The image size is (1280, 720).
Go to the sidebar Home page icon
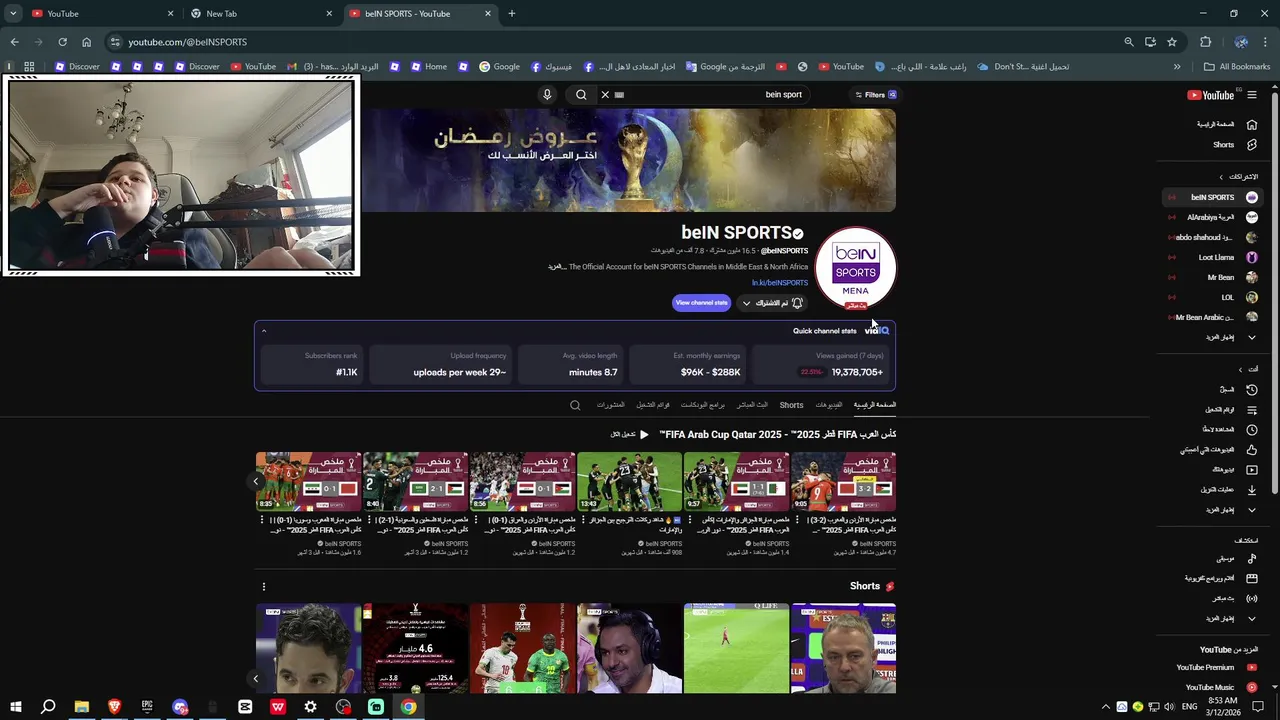pos(1251,124)
